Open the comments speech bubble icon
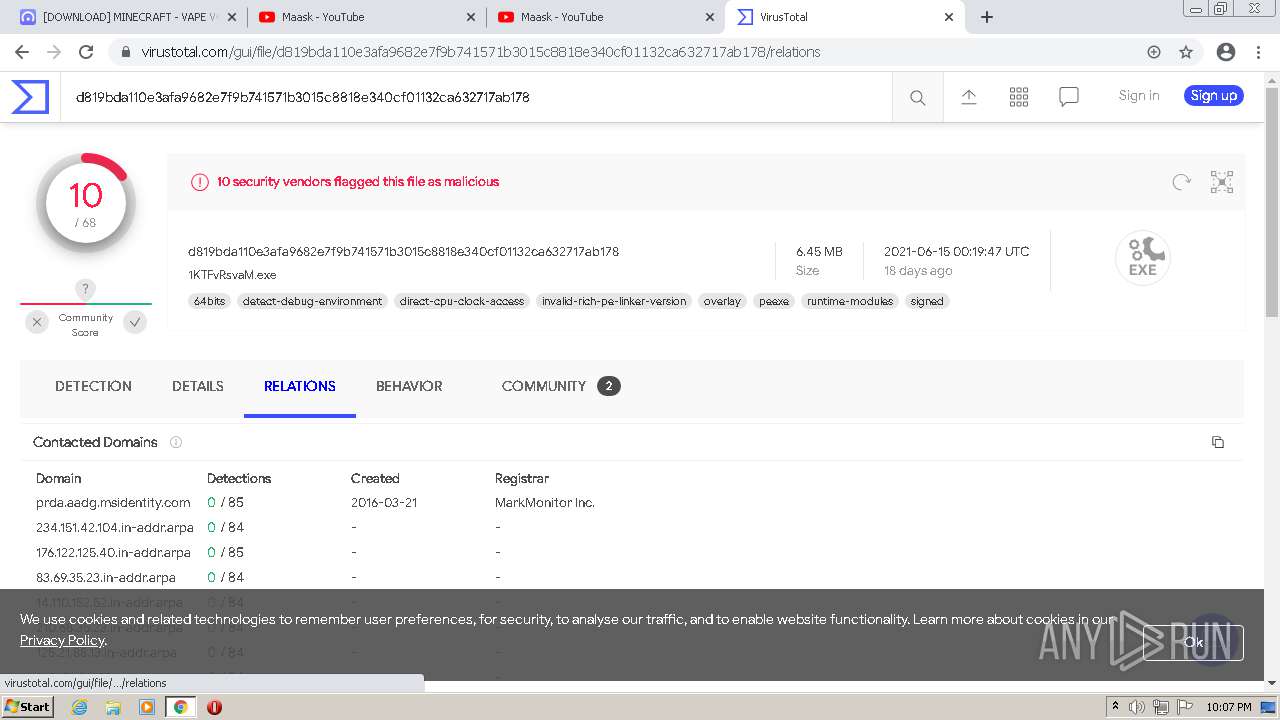This screenshot has width=1280, height=720. point(1069,97)
